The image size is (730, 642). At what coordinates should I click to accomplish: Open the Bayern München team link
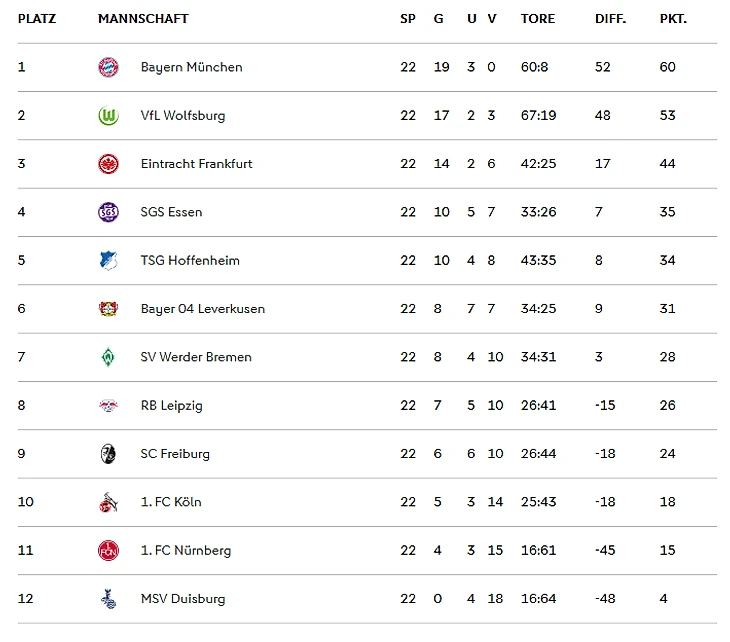tap(191, 68)
